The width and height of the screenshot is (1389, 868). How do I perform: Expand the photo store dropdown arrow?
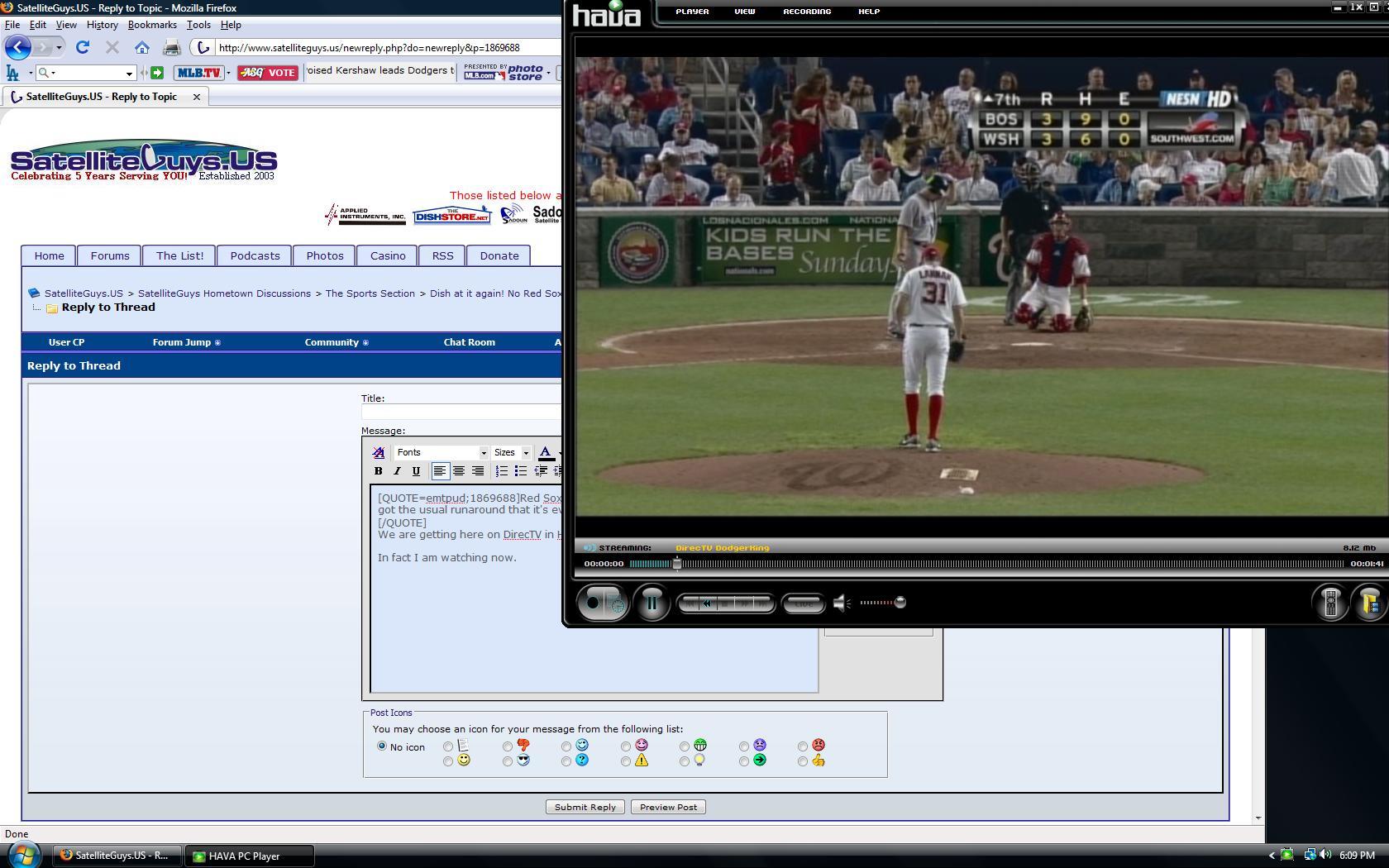pos(548,73)
